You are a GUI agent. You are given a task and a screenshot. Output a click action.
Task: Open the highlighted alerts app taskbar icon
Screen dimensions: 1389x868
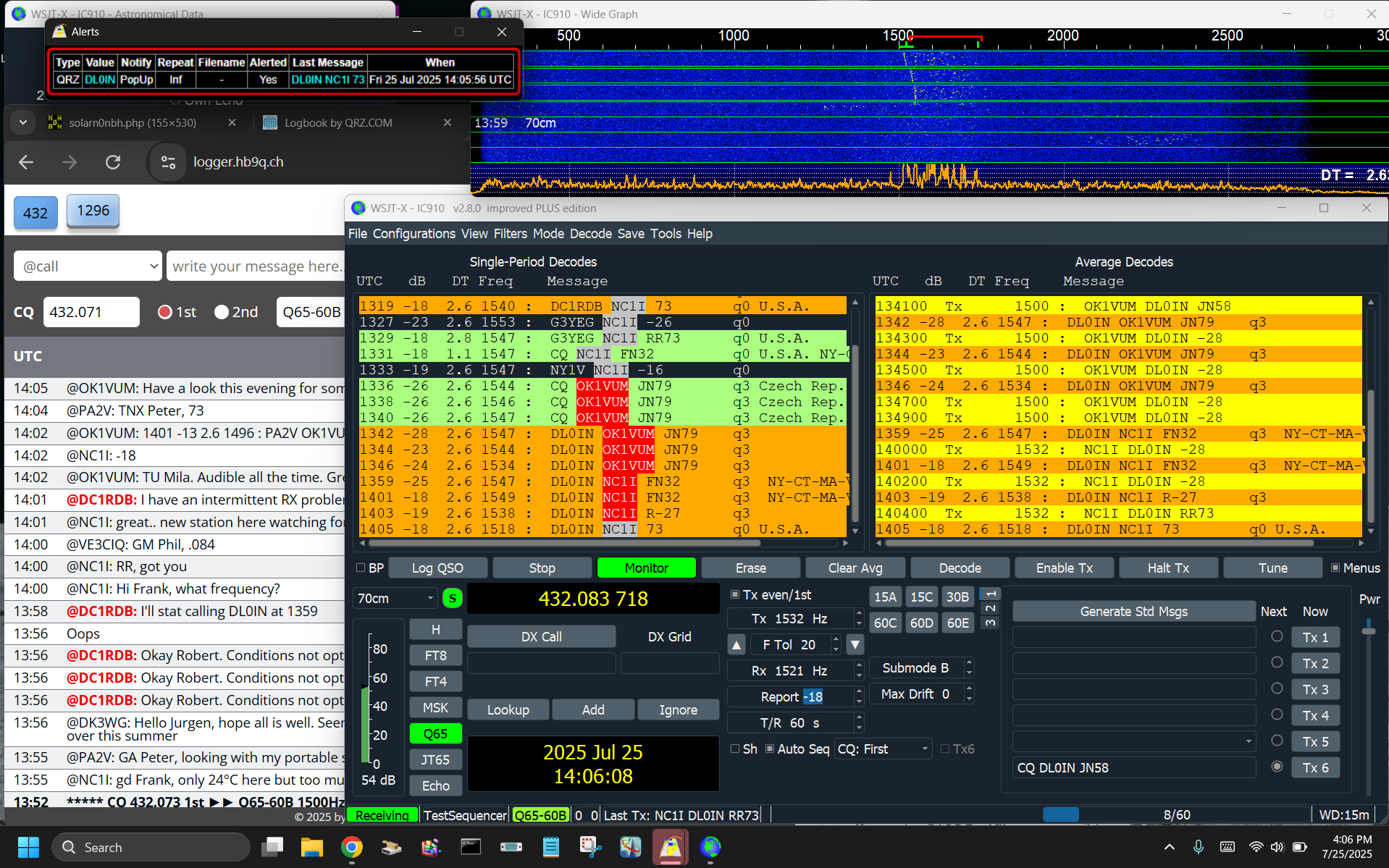click(671, 847)
